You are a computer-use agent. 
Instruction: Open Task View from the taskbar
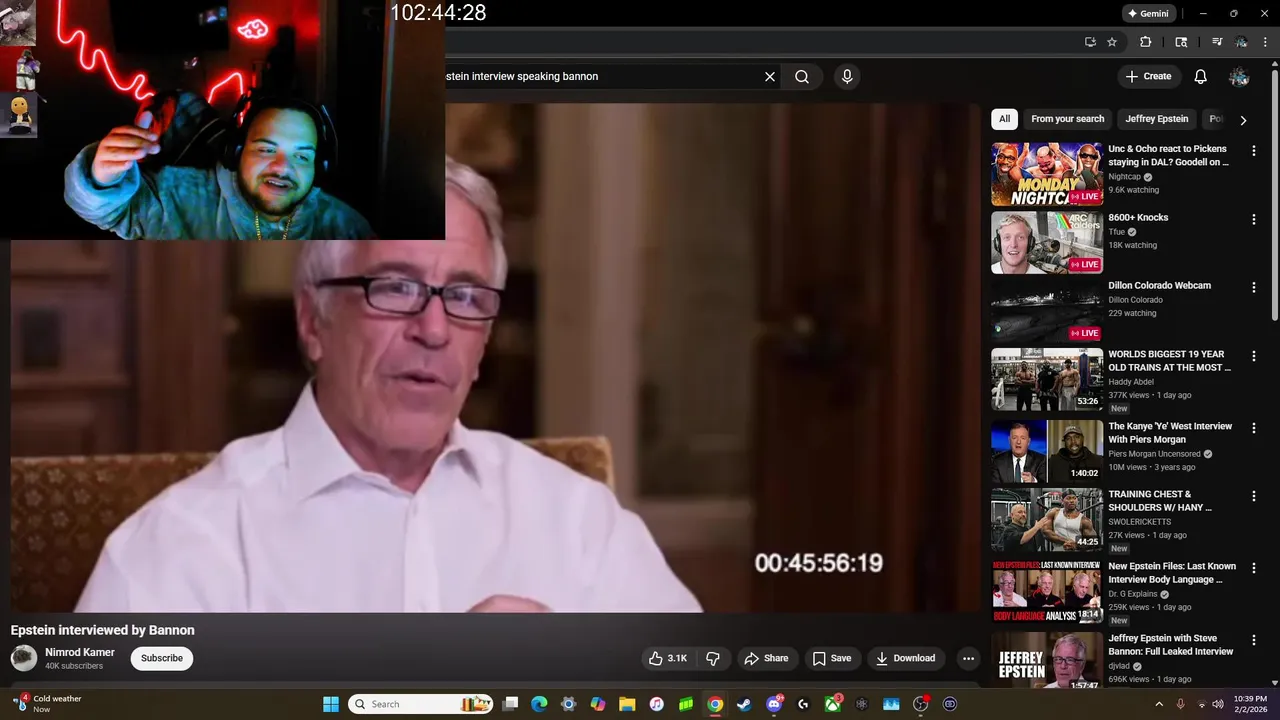(510, 704)
